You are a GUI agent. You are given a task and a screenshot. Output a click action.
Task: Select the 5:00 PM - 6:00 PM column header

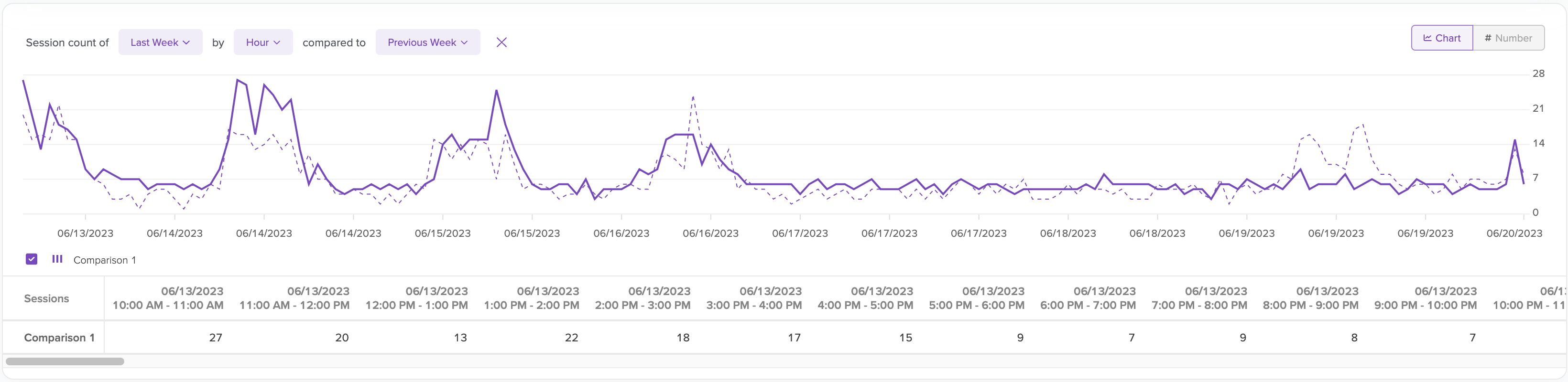point(977,298)
